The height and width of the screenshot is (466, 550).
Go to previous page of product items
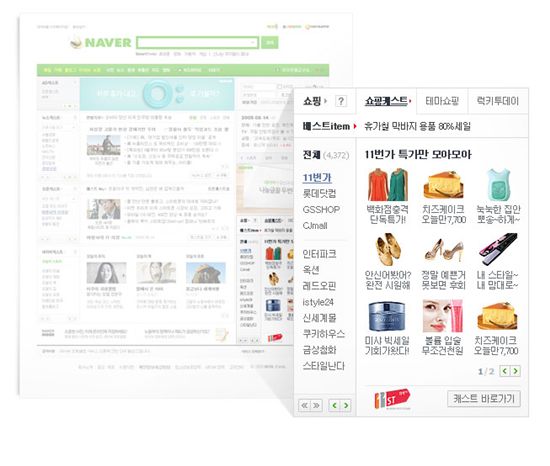504,371
